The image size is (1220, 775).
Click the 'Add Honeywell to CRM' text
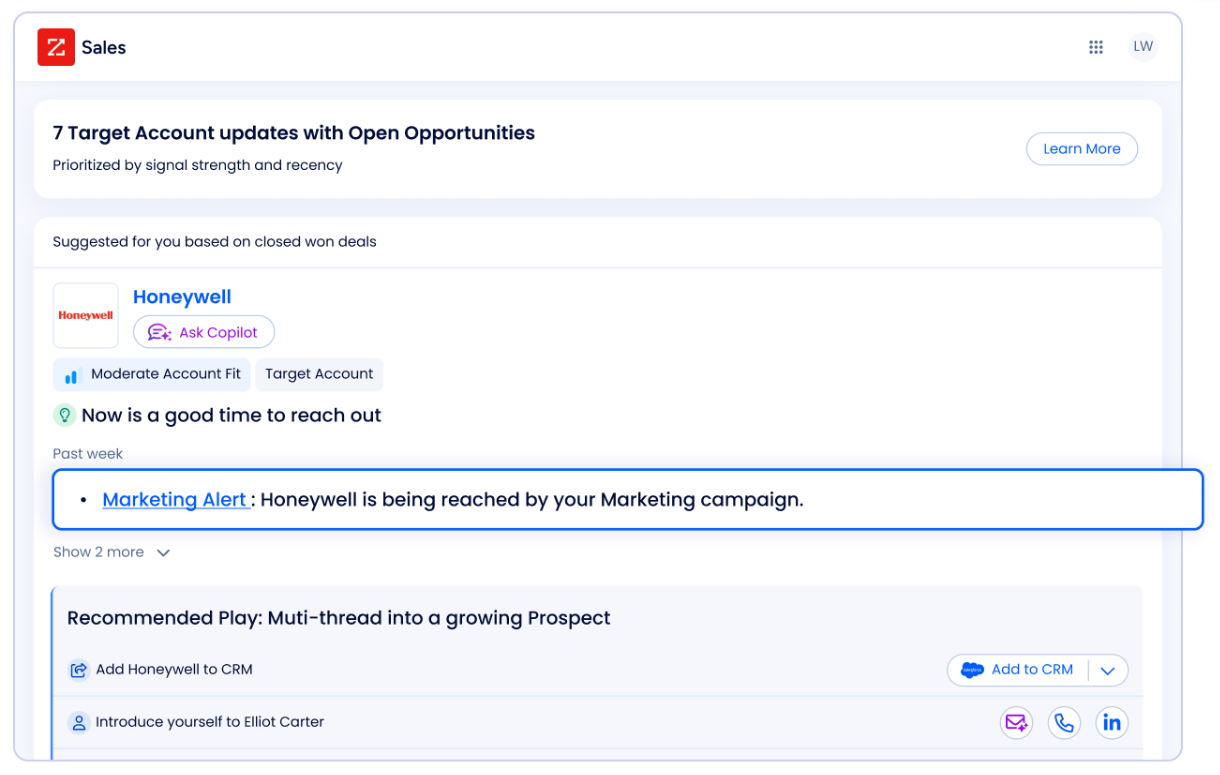coord(174,670)
